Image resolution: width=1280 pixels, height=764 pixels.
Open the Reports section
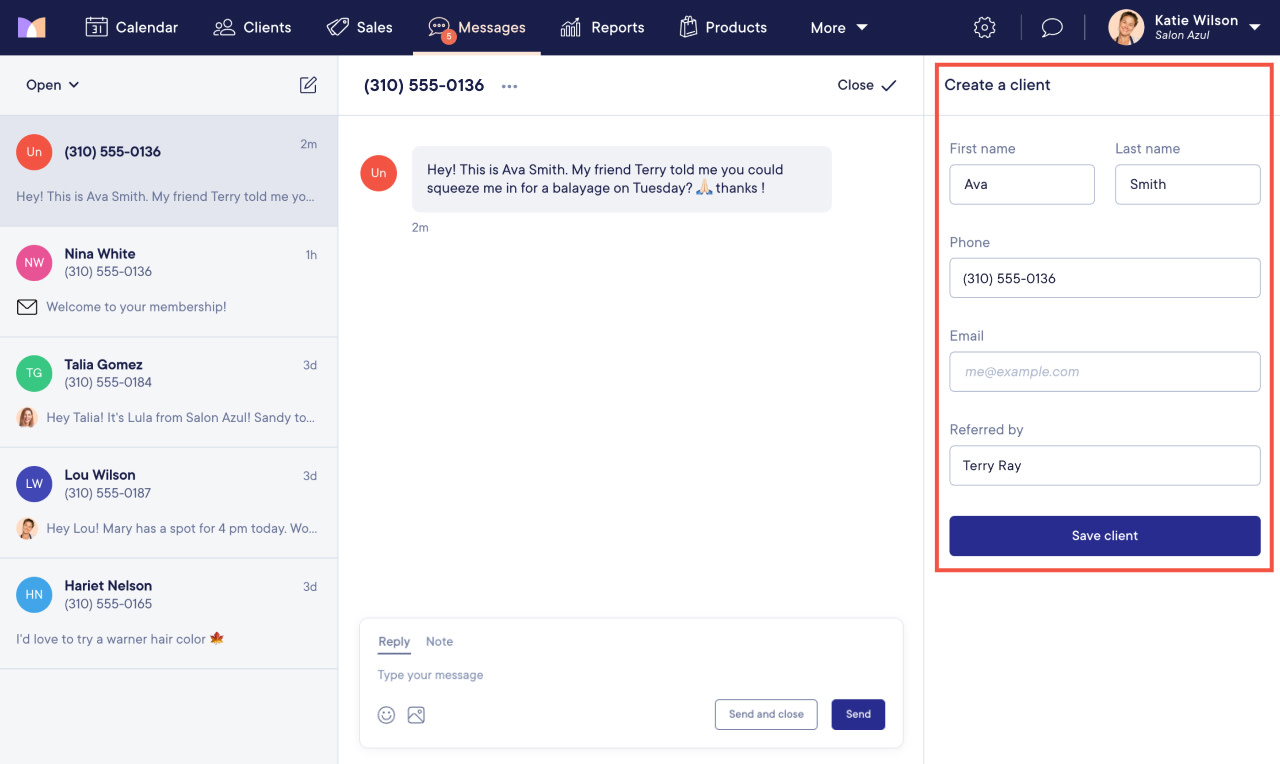[602, 27]
